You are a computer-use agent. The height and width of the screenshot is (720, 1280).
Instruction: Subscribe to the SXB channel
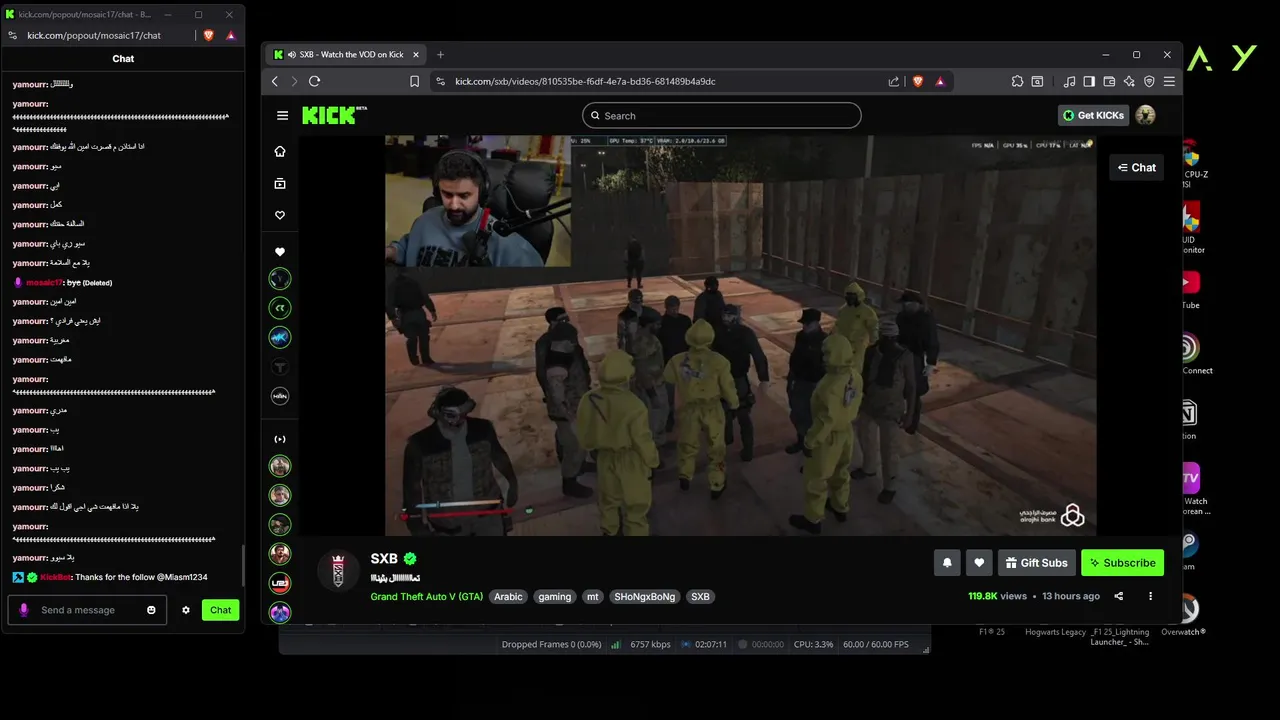[1122, 563]
